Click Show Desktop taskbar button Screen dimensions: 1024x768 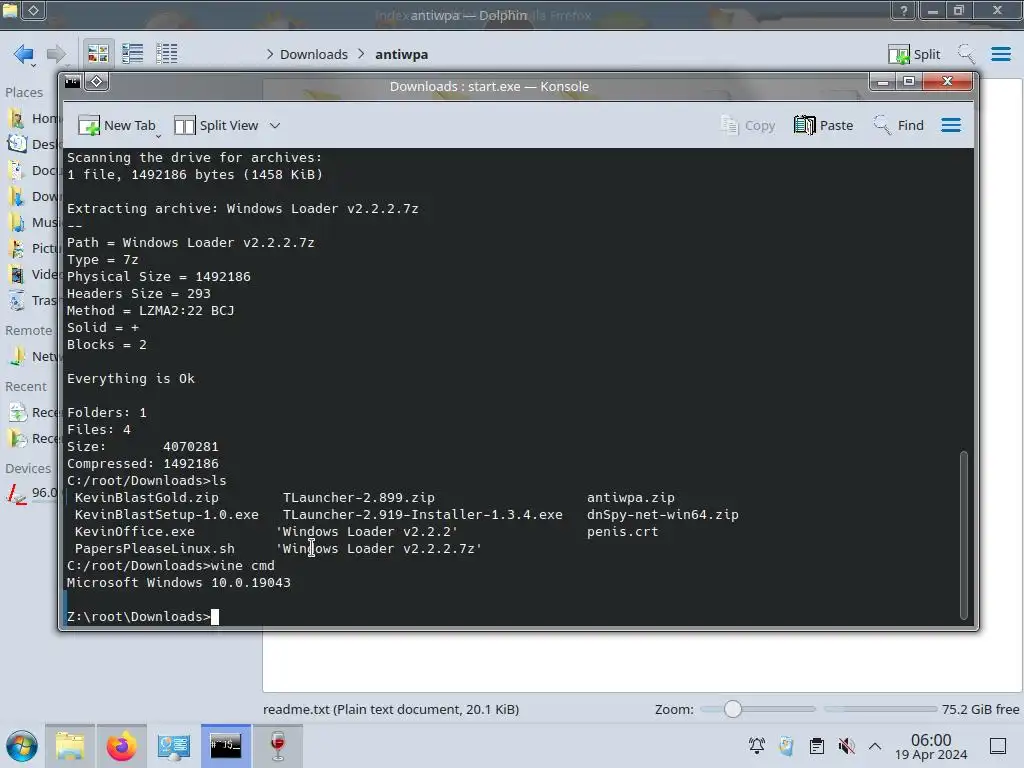(x=998, y=746)
